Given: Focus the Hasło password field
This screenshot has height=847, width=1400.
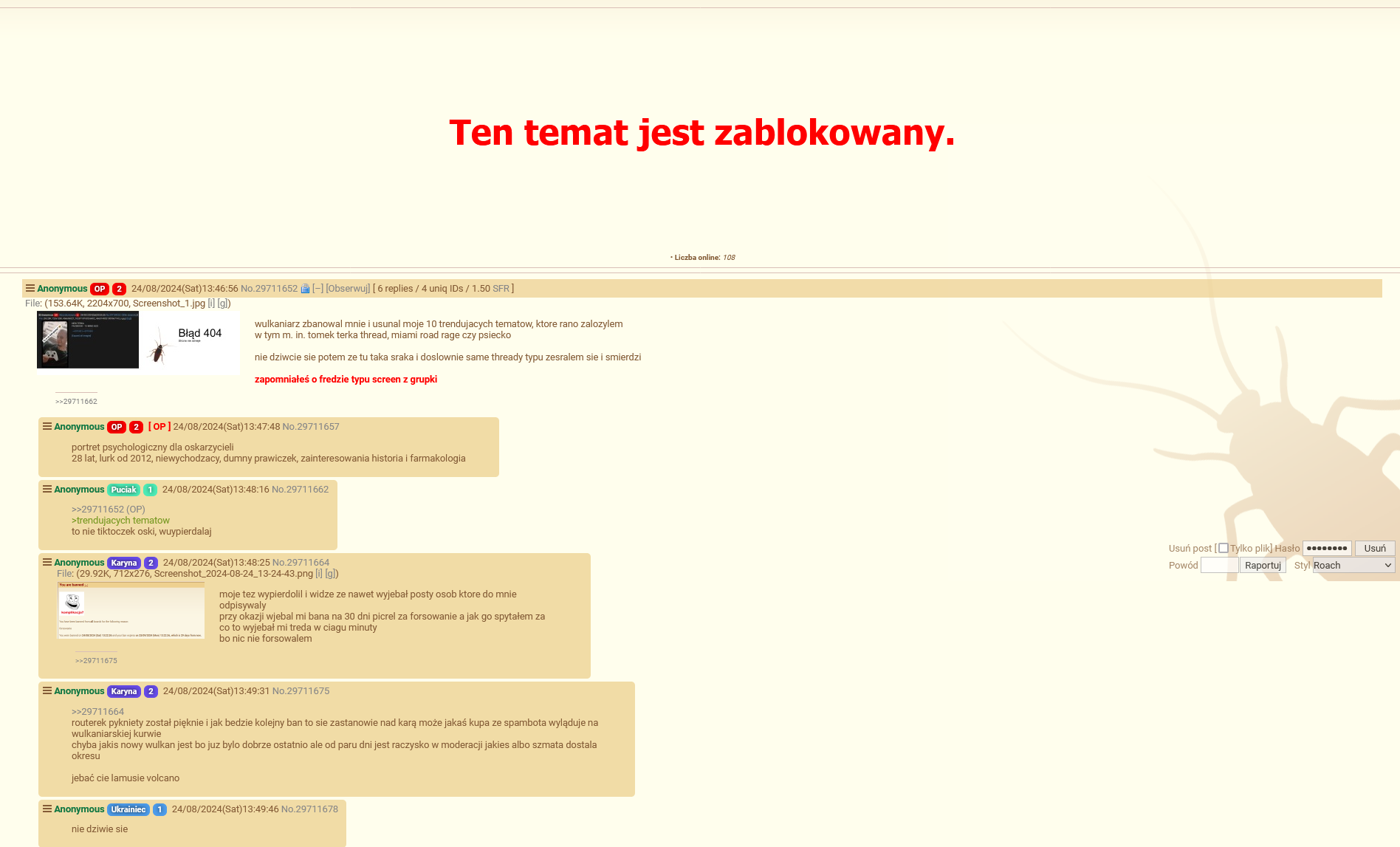Looking at the screenshot, I should click(1327, 548).
